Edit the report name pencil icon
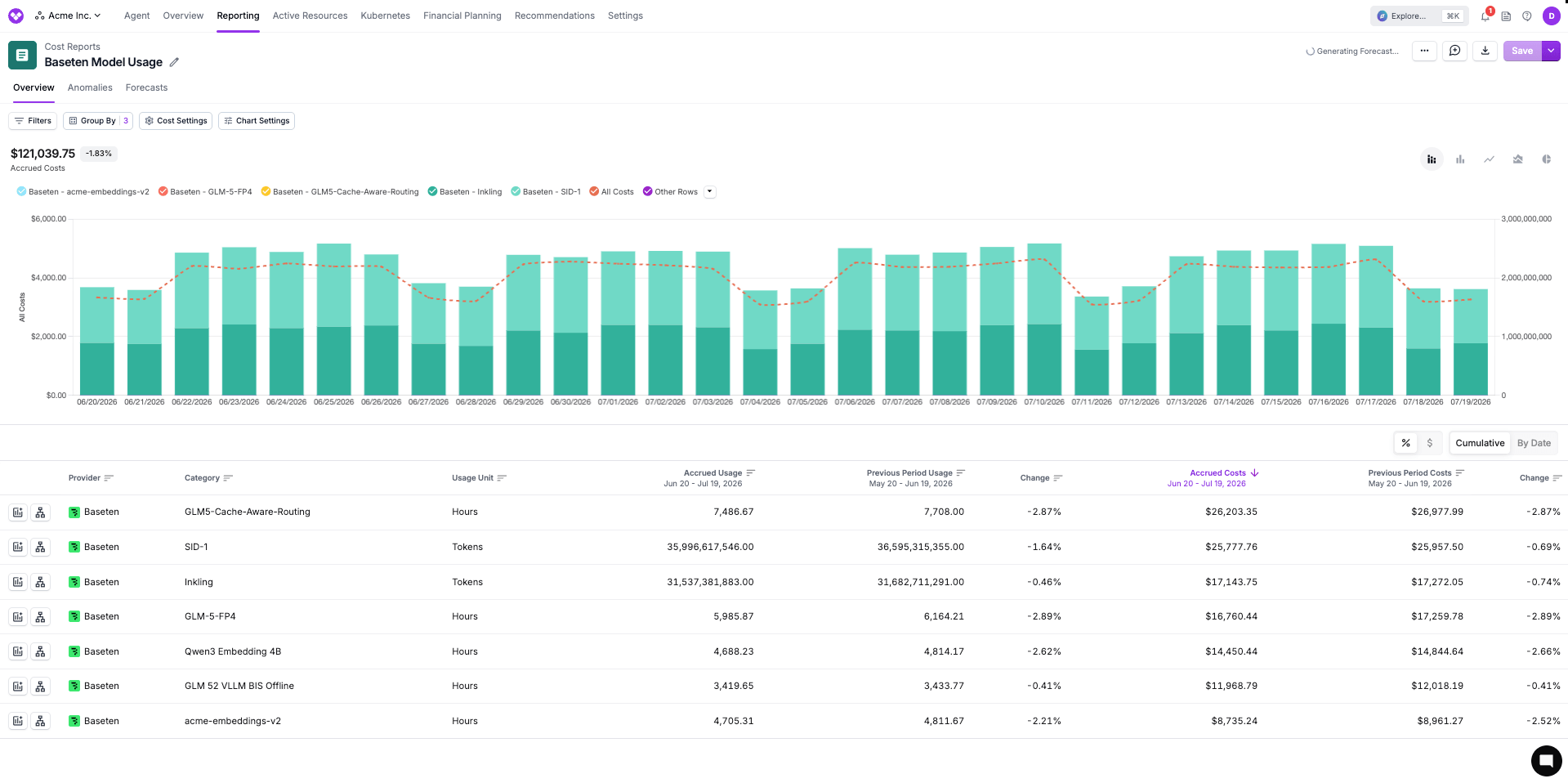 click(174, 62)
